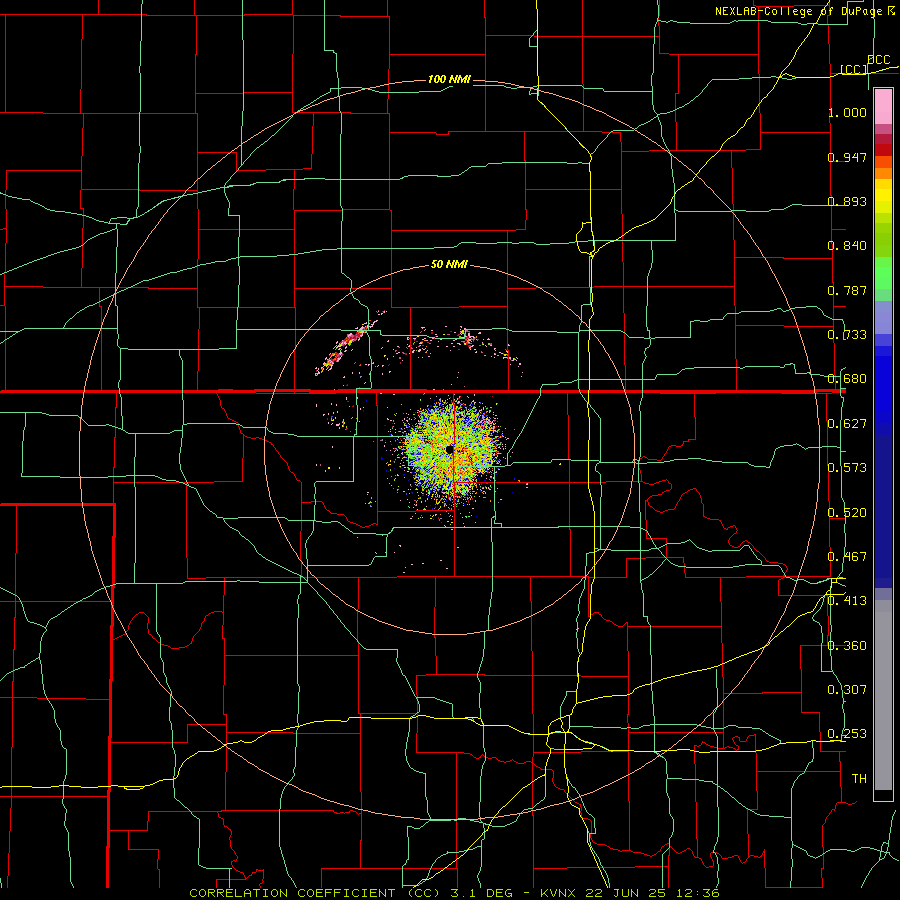Select the 0.573 scale value
The image size is (900, 900).
tap(847, 468)
